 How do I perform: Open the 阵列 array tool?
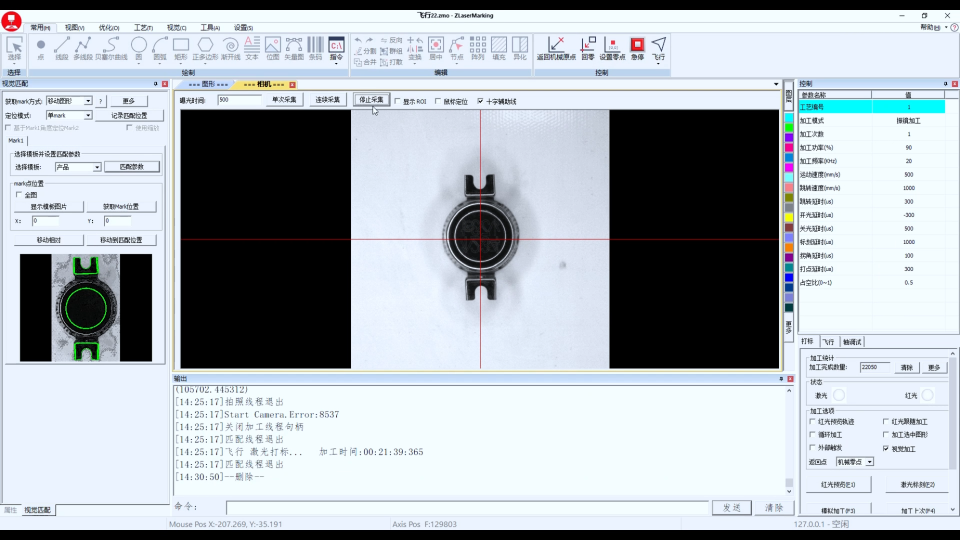(x=478, y=49)
